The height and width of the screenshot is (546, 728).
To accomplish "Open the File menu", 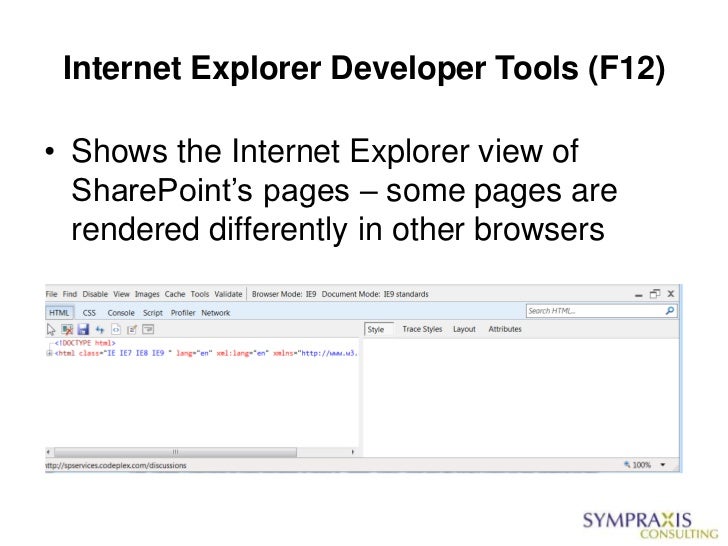I will pos(51,294).
